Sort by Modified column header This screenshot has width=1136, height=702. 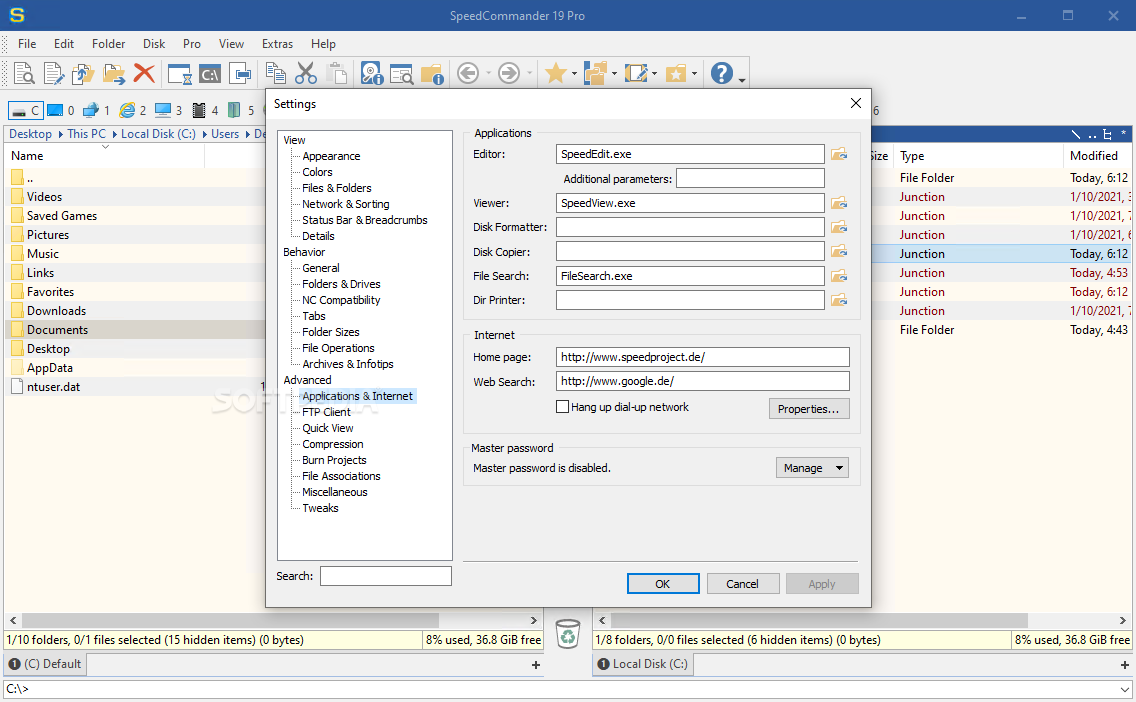click(x=1093, y=156)
